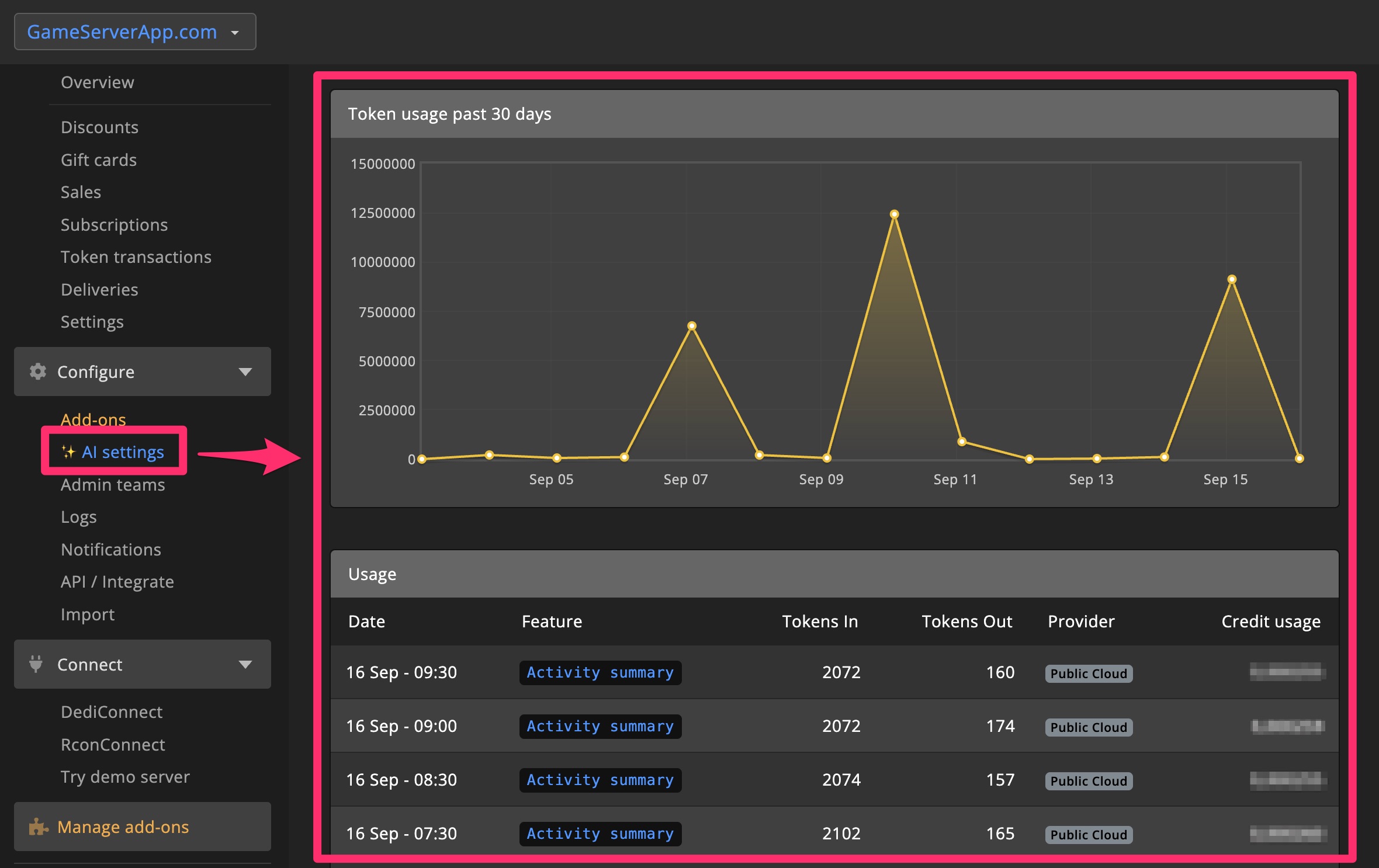Open DediConnect under Connect
The height and width of the screenshot is (868, 1379).
[x=112, y=712]
